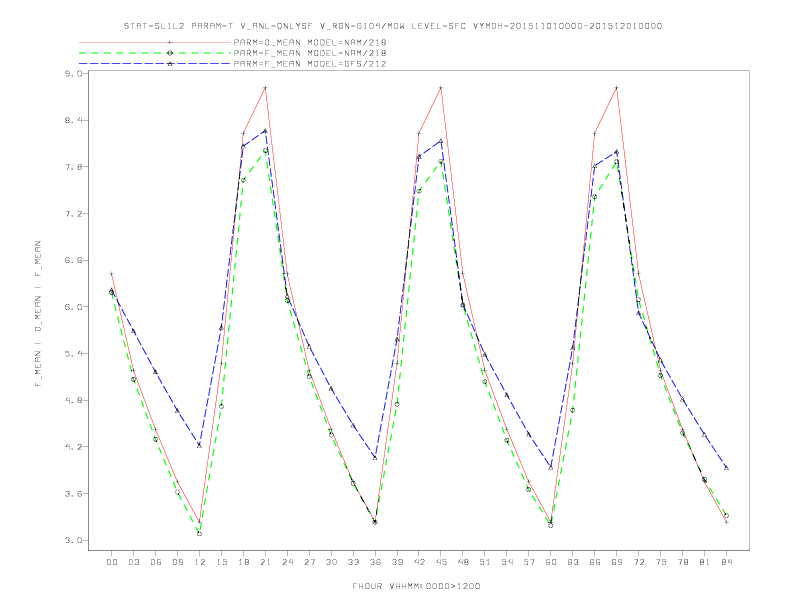Click the blue GFS triangle marker at hour 36
The image size is (792, 612).
tap(375, 457)
